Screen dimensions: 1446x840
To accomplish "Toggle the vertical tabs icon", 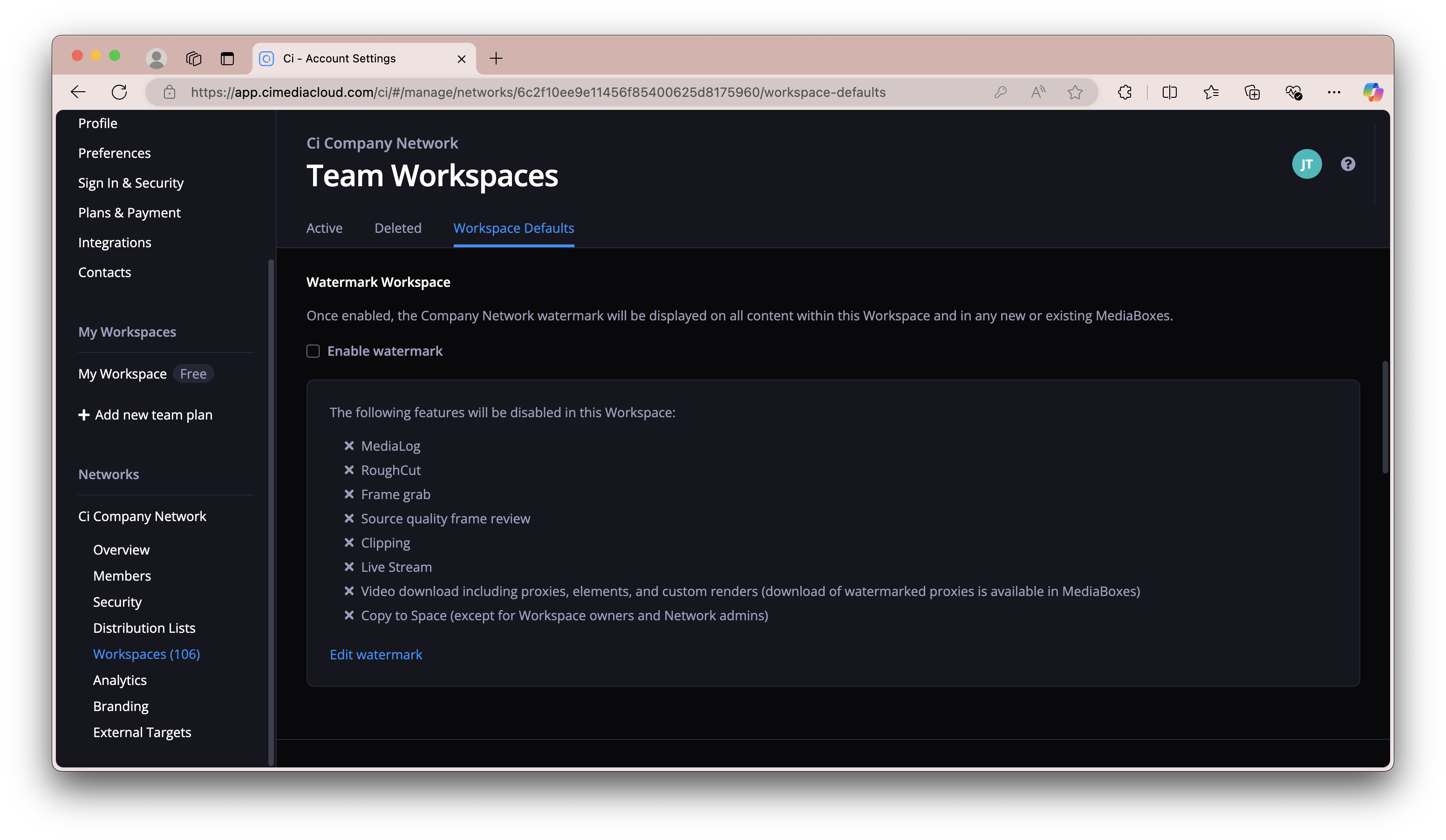I will click(x=227, y=59).
